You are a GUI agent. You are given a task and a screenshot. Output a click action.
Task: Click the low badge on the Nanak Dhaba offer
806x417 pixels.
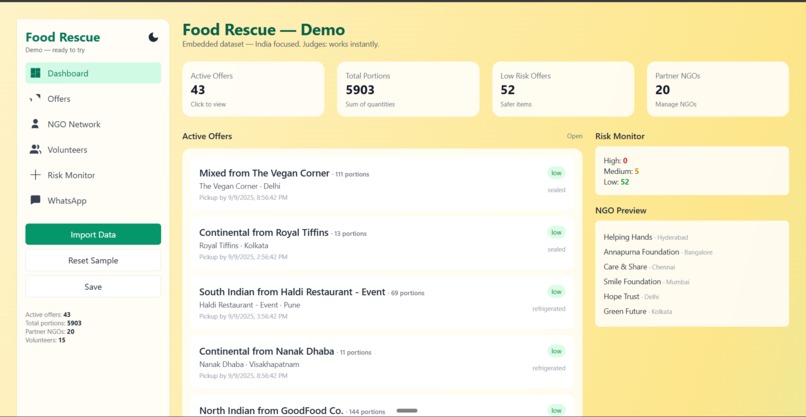[556, 351]
